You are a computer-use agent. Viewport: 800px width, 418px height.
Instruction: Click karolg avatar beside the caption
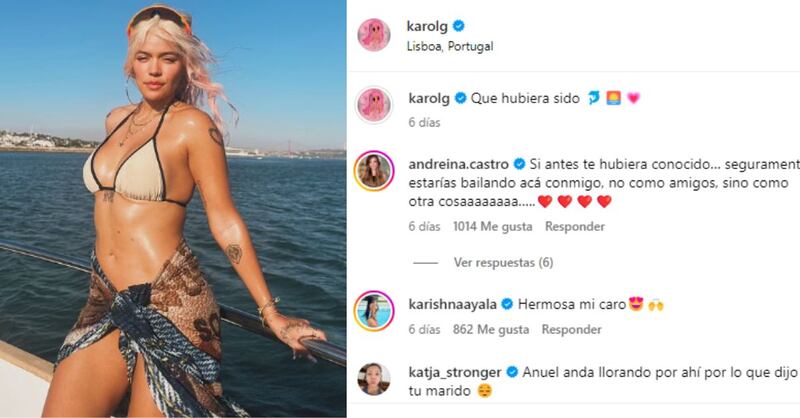point(373,105)
